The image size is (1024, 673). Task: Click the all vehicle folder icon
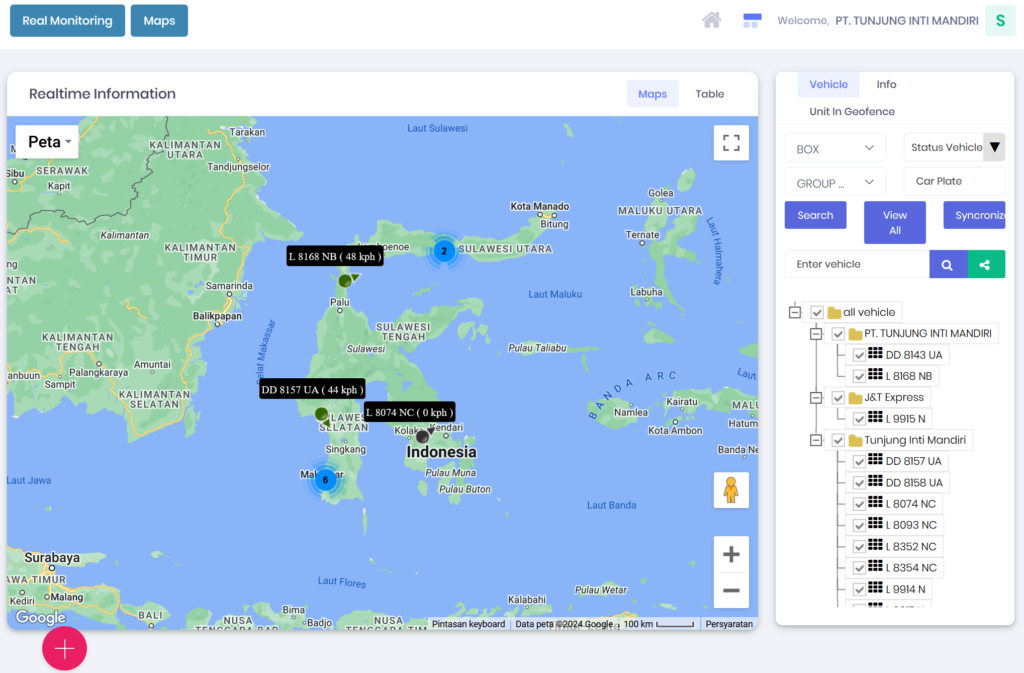834,312
